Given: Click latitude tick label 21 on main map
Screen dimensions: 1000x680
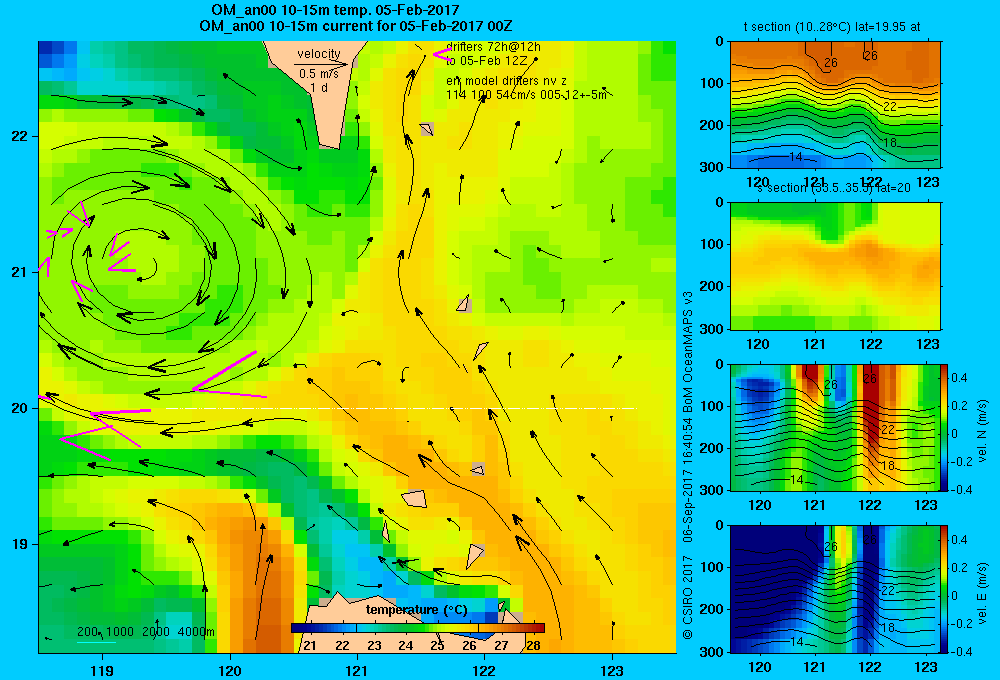Looking at the screenshot, I should pyautogui.click(x=19, y=272).
